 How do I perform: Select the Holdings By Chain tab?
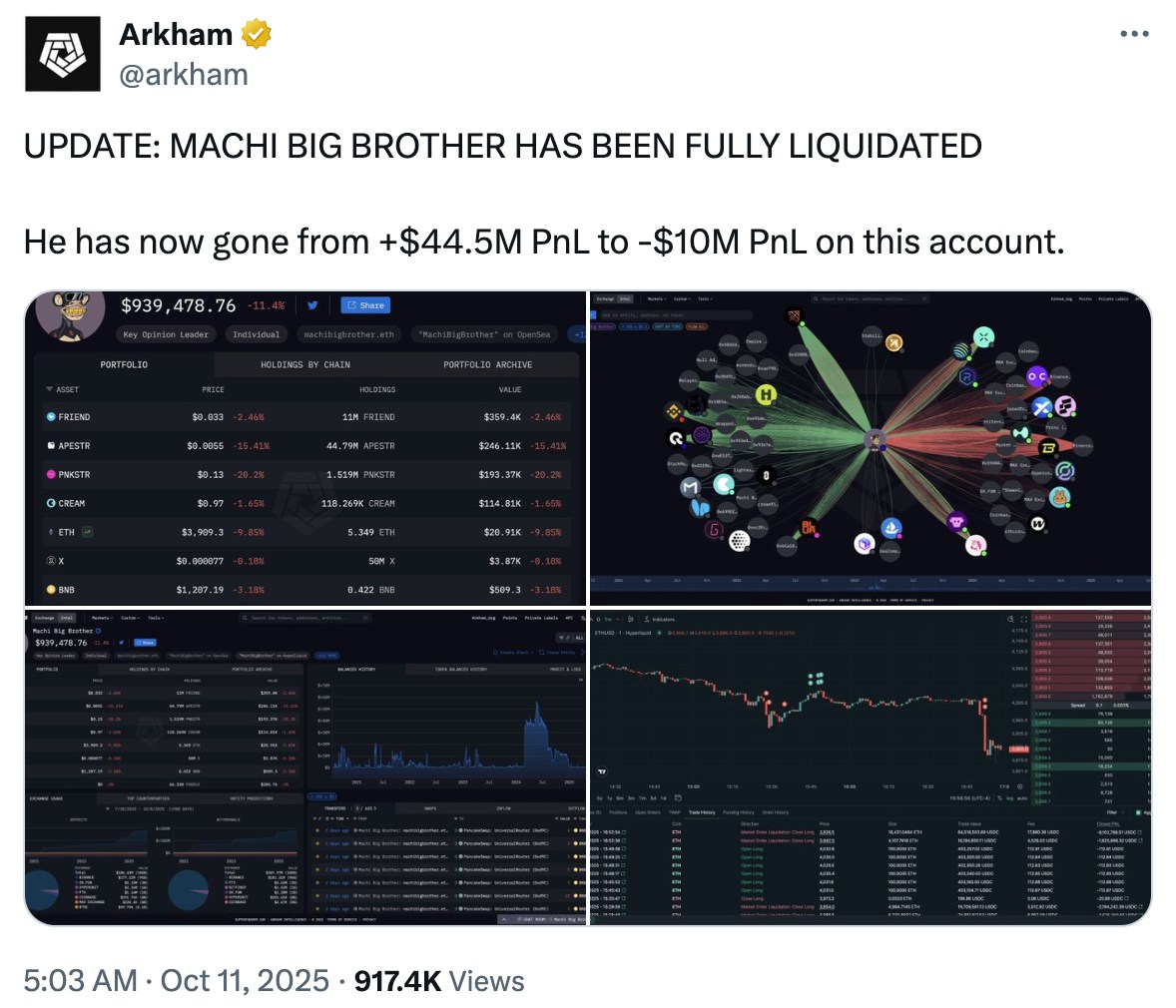[x=304, y=364]
